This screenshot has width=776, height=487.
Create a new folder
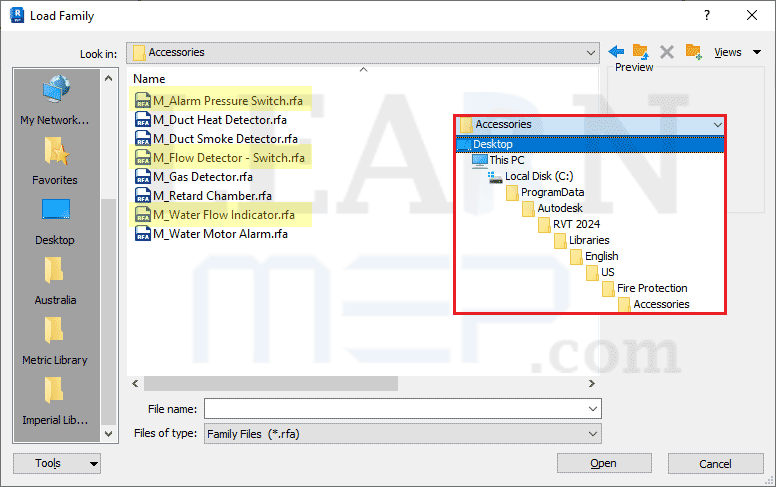[x=693, y=52]
